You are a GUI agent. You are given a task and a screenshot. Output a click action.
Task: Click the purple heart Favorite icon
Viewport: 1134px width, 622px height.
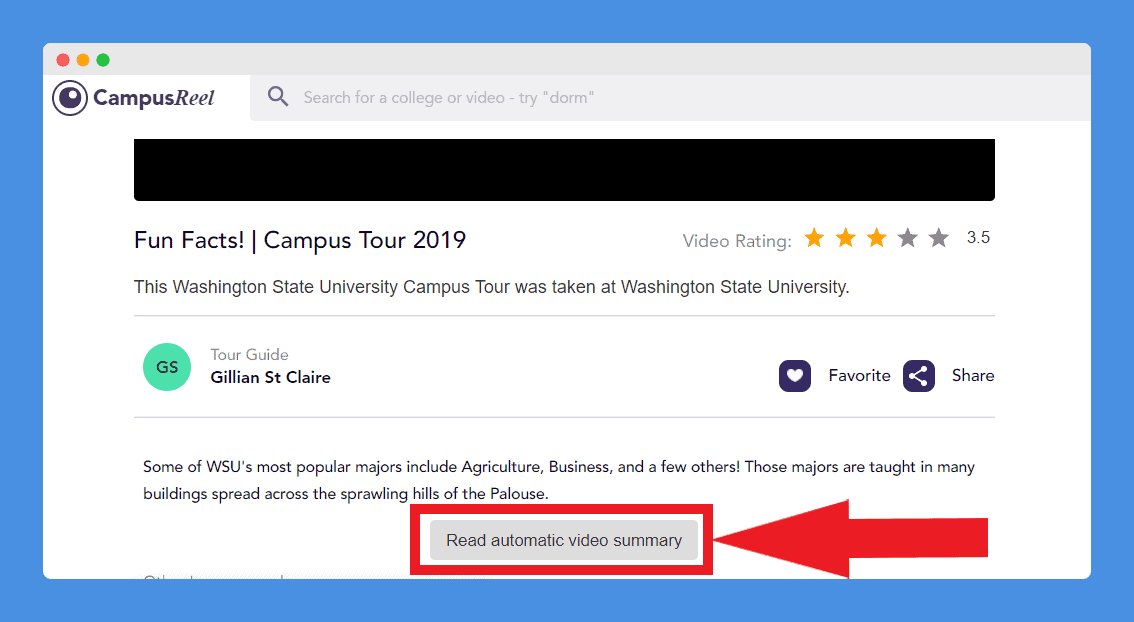coord(795,376)
